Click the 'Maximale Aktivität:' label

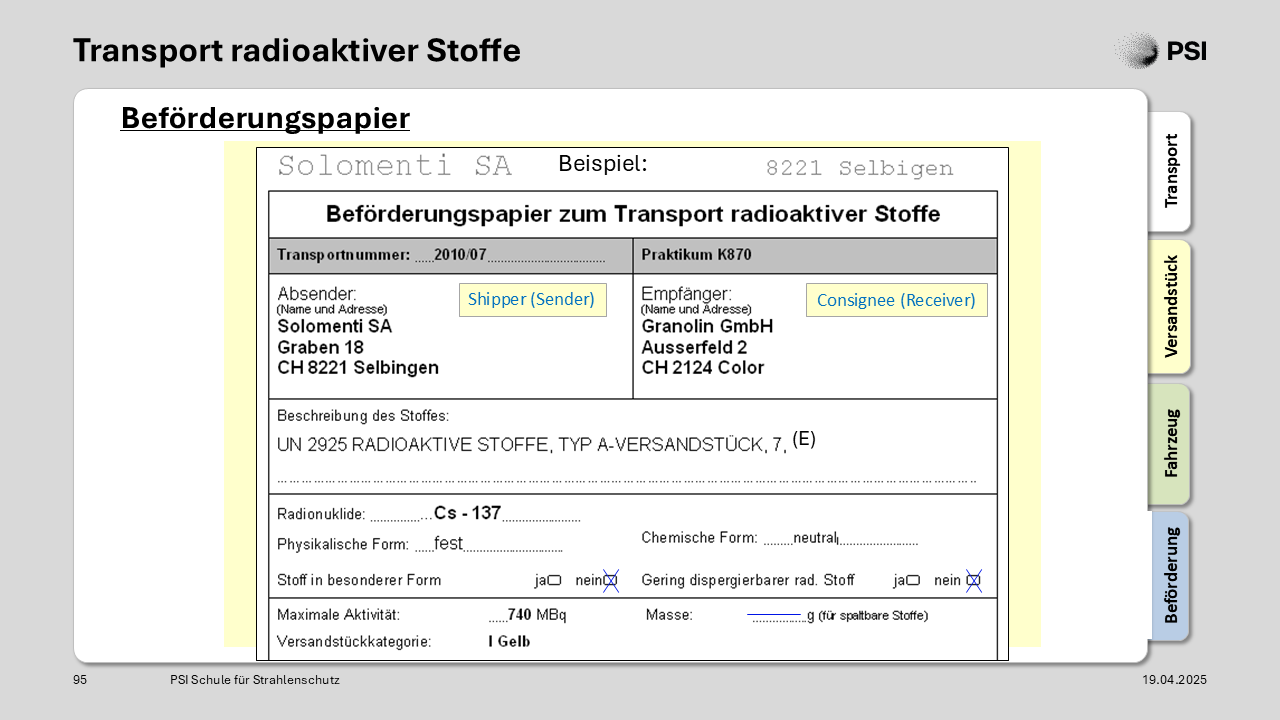[x=338, y=615]
